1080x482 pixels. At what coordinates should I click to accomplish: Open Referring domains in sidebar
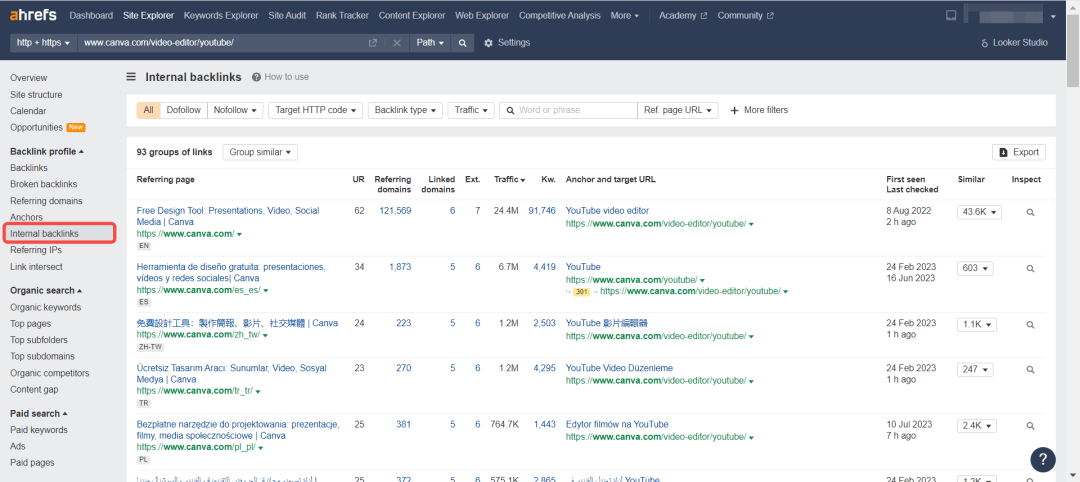(46, 201)
